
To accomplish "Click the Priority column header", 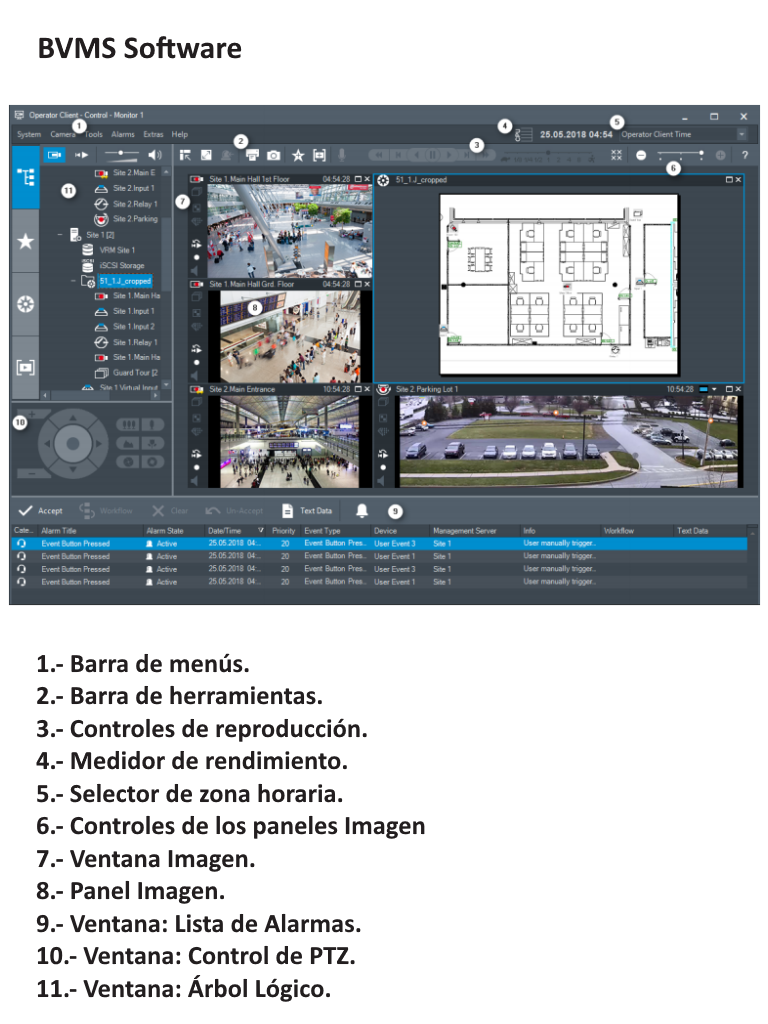I will 283,531.
